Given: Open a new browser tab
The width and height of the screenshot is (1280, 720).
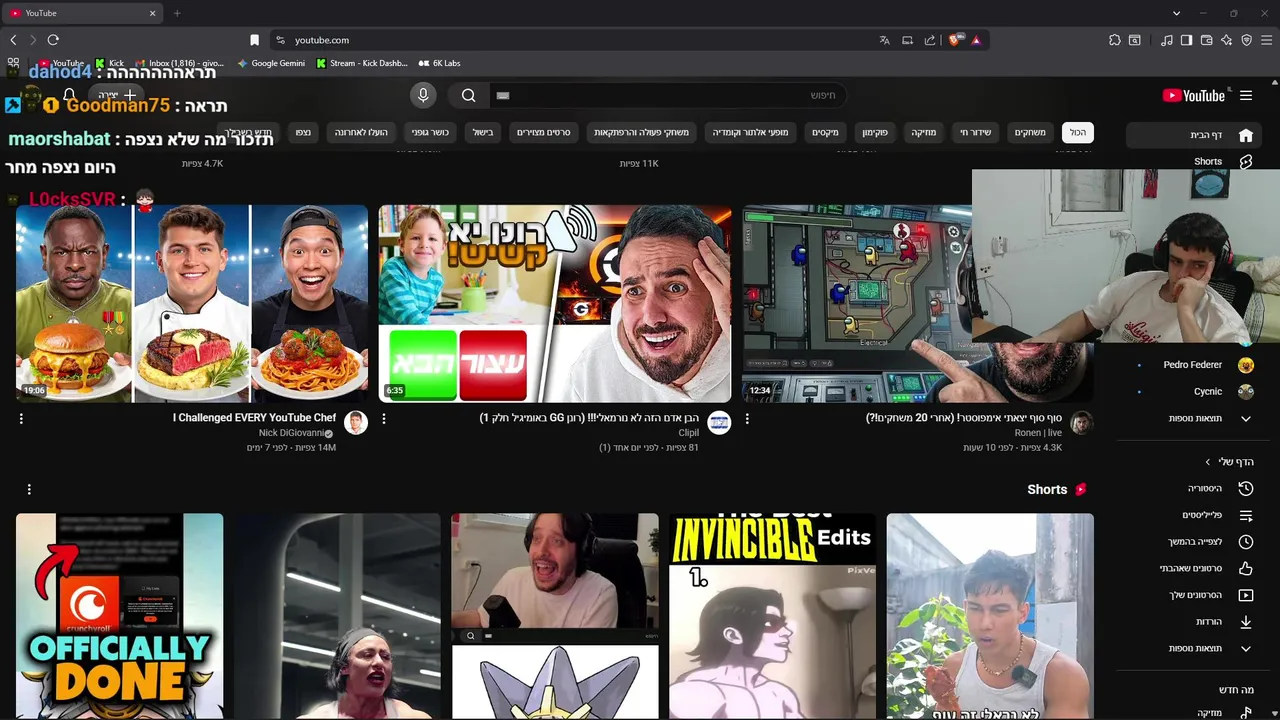Looking at the screenshot, I should 177,13.
